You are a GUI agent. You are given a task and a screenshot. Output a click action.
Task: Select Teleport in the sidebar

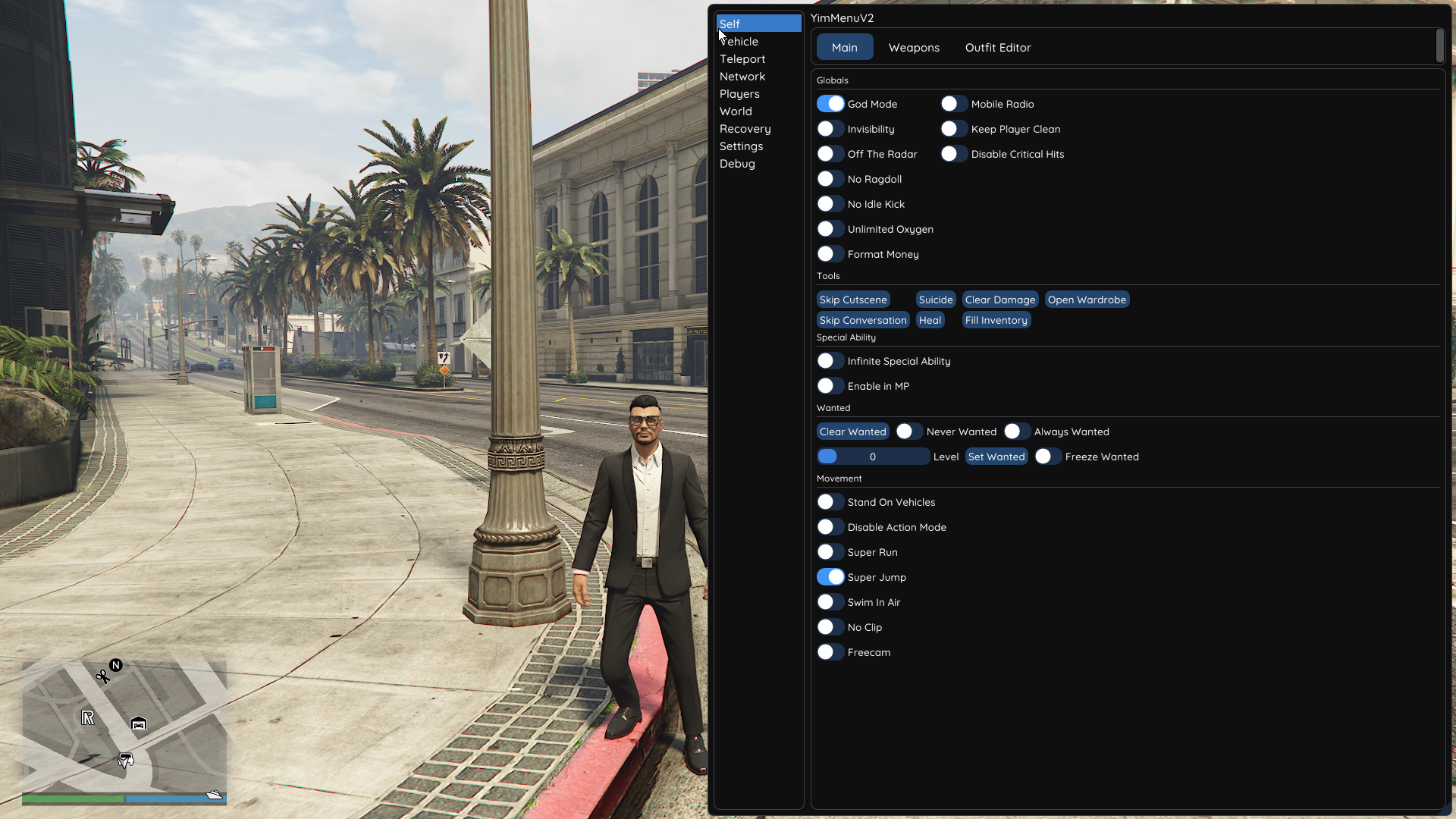(742, 59)
